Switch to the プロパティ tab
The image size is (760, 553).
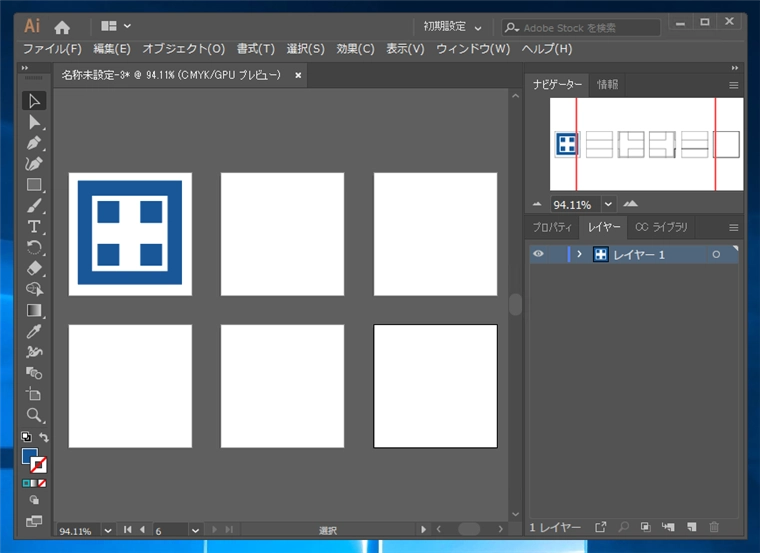(x=552, y=227)
